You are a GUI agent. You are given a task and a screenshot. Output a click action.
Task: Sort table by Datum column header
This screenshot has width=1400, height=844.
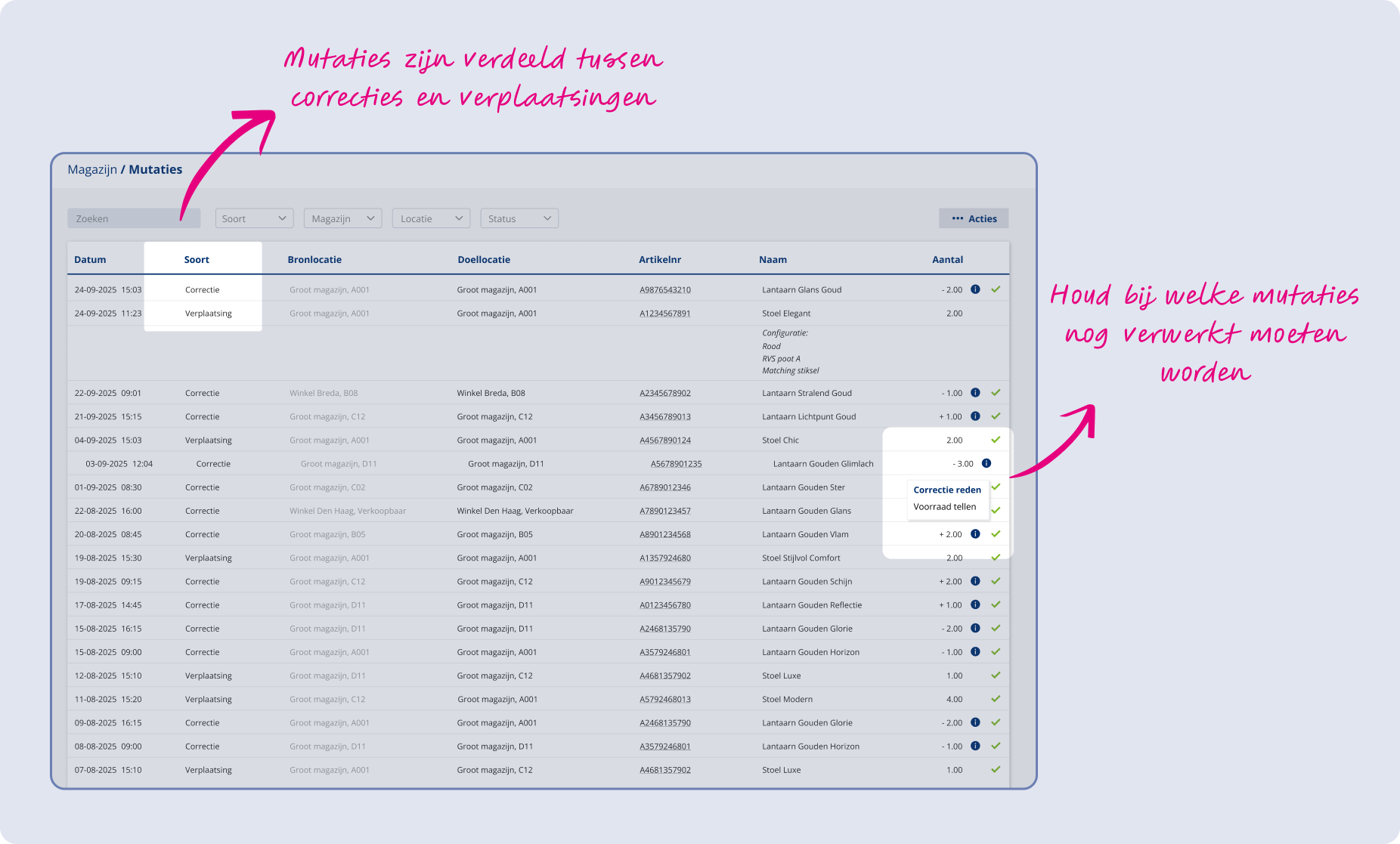point(90,259)
